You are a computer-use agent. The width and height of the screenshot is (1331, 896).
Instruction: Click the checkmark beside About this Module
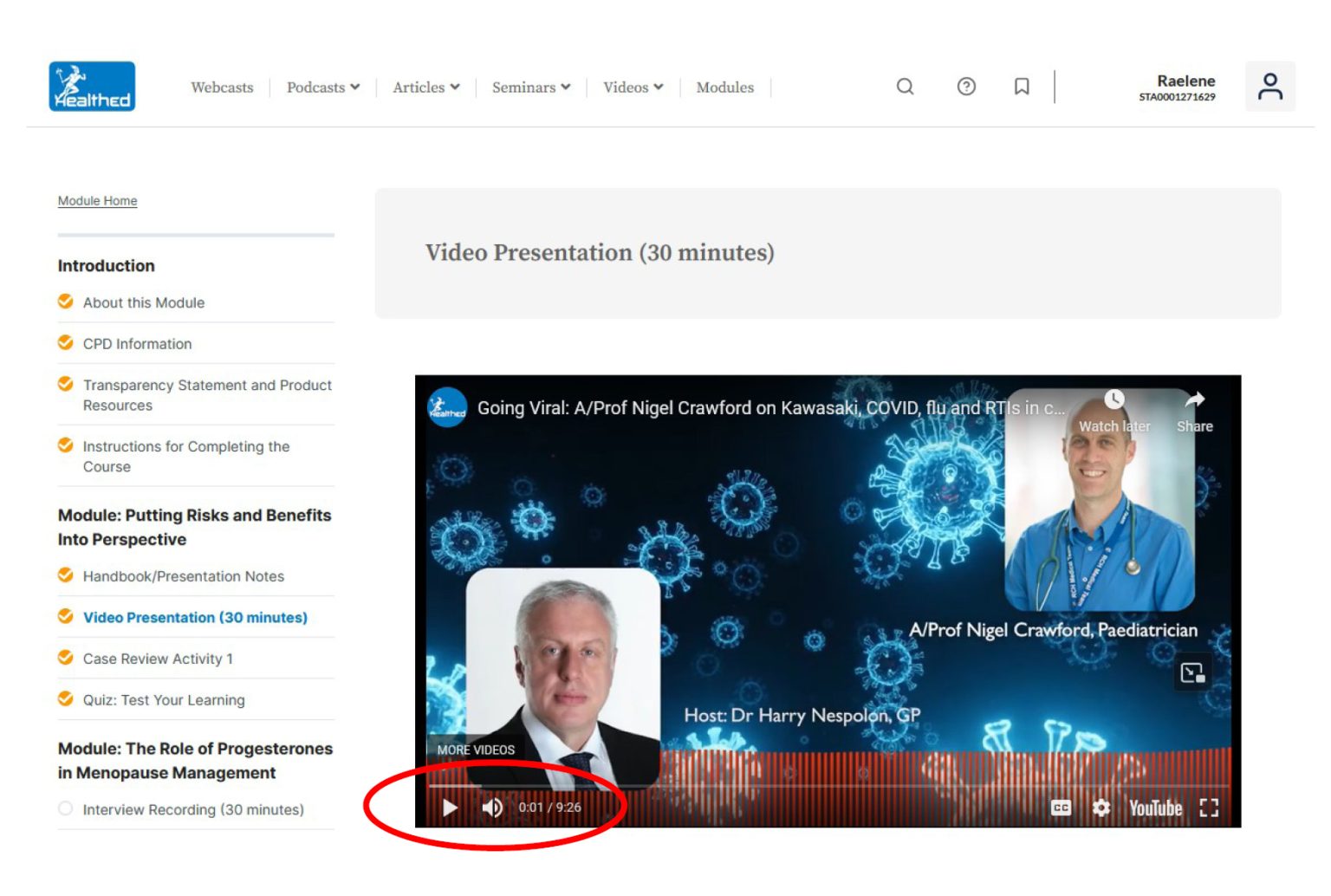click(65, 302)
